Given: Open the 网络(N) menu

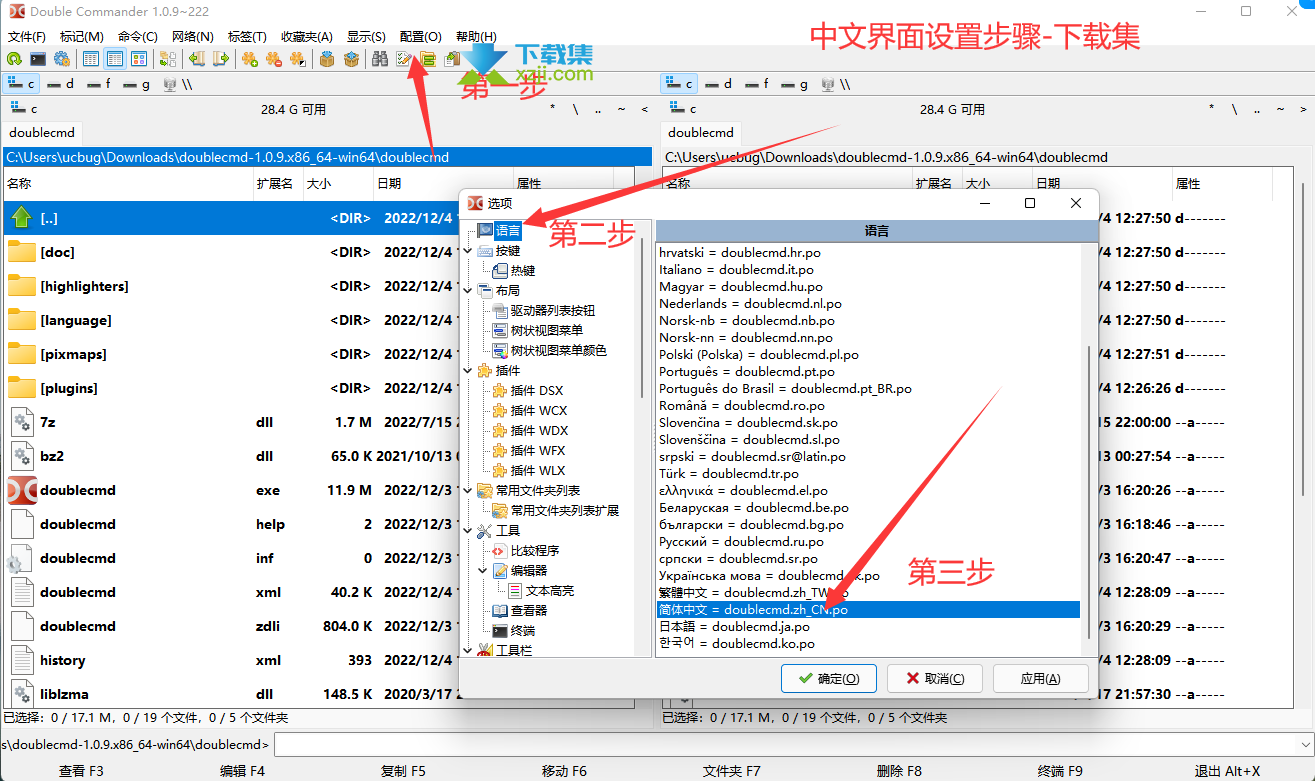Looking at the screenshot, I should coord(192,36).
